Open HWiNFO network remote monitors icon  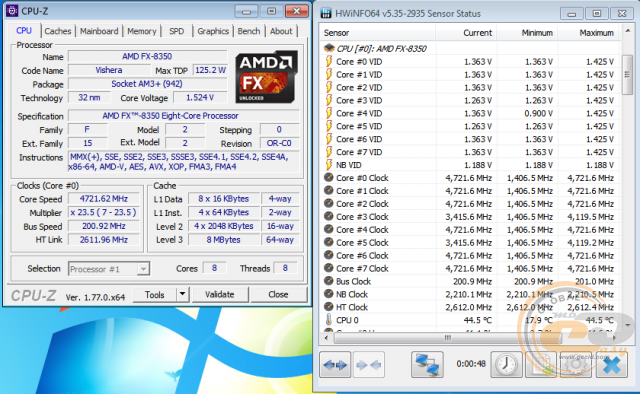[427, 364]
